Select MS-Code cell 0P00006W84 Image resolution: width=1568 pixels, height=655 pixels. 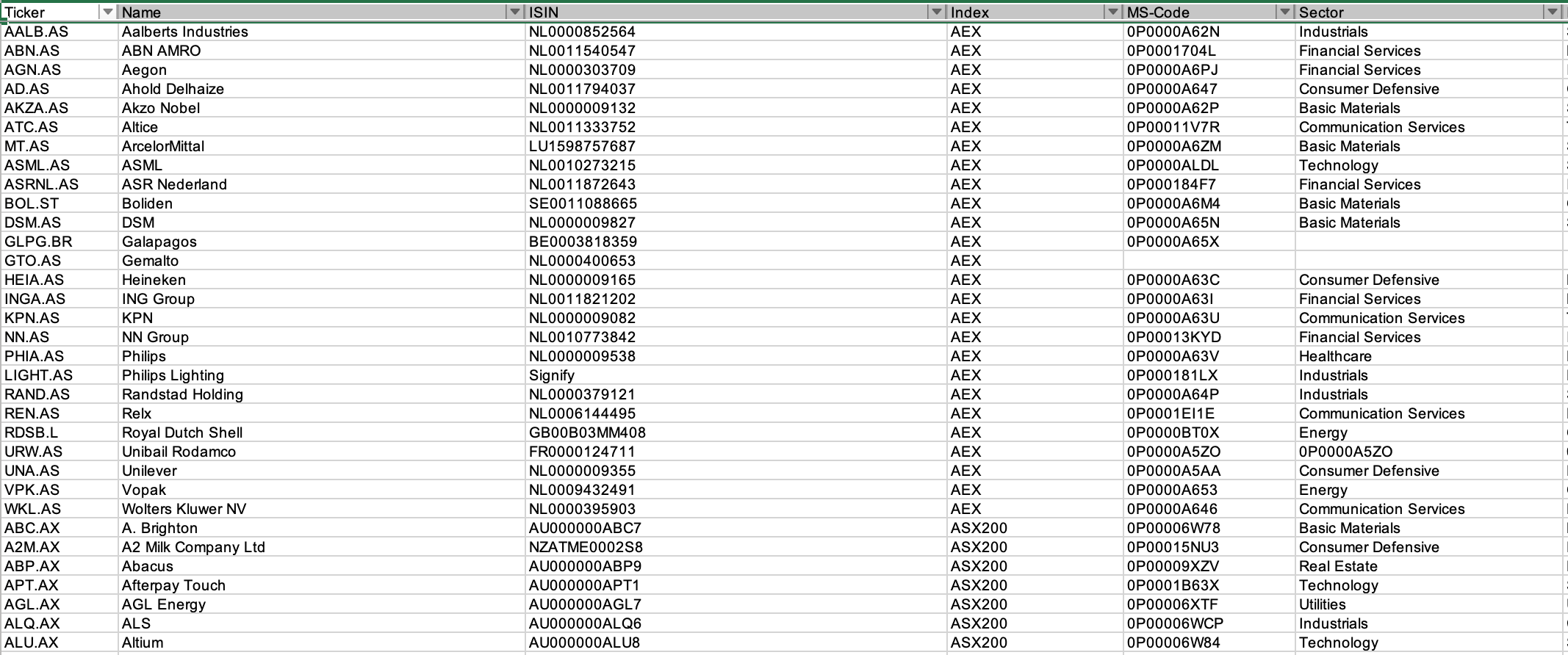1209,643
